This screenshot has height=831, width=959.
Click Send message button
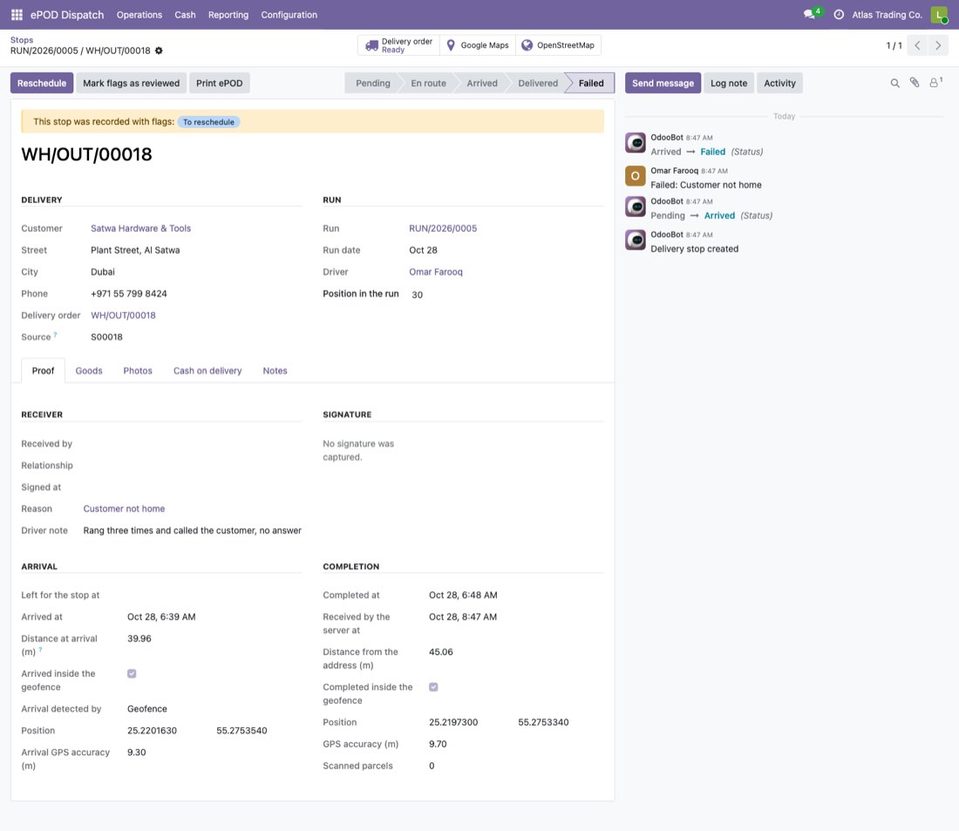(x=663, y=83)
